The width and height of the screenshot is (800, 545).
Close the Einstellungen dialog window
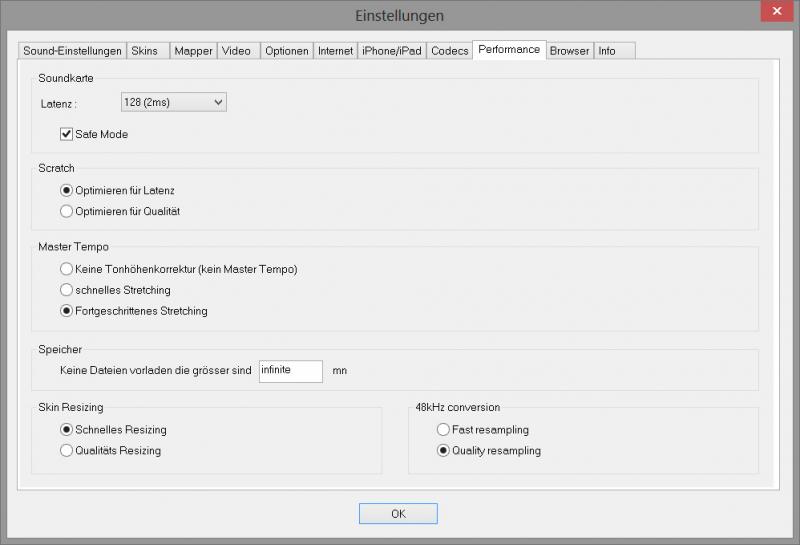[x=773, y=13]
